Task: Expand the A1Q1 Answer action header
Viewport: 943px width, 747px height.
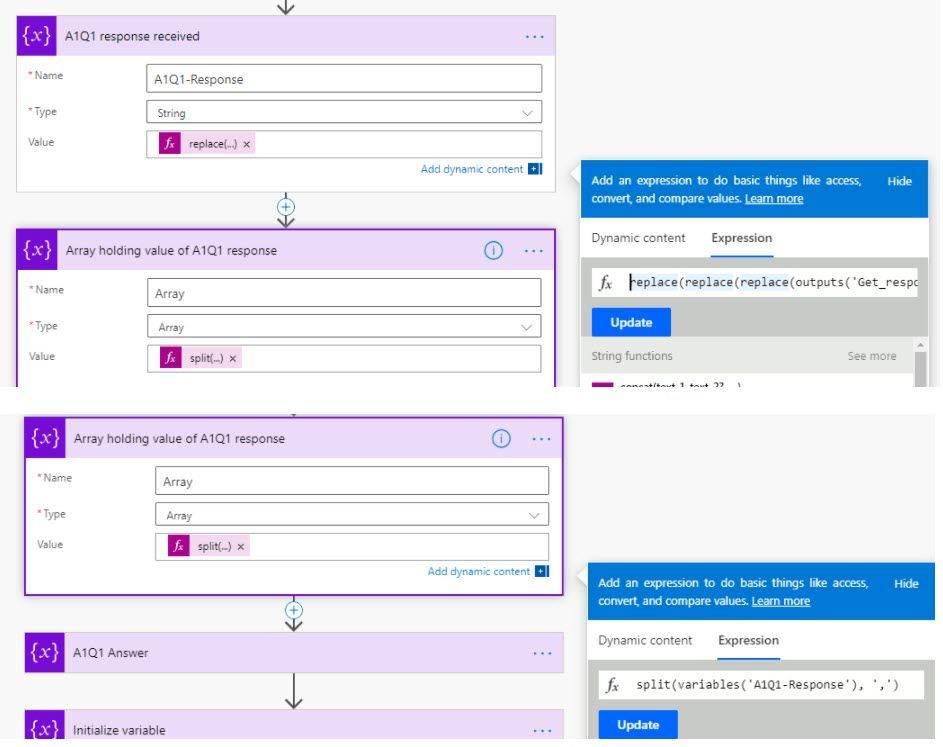Action: pos(294,653)
